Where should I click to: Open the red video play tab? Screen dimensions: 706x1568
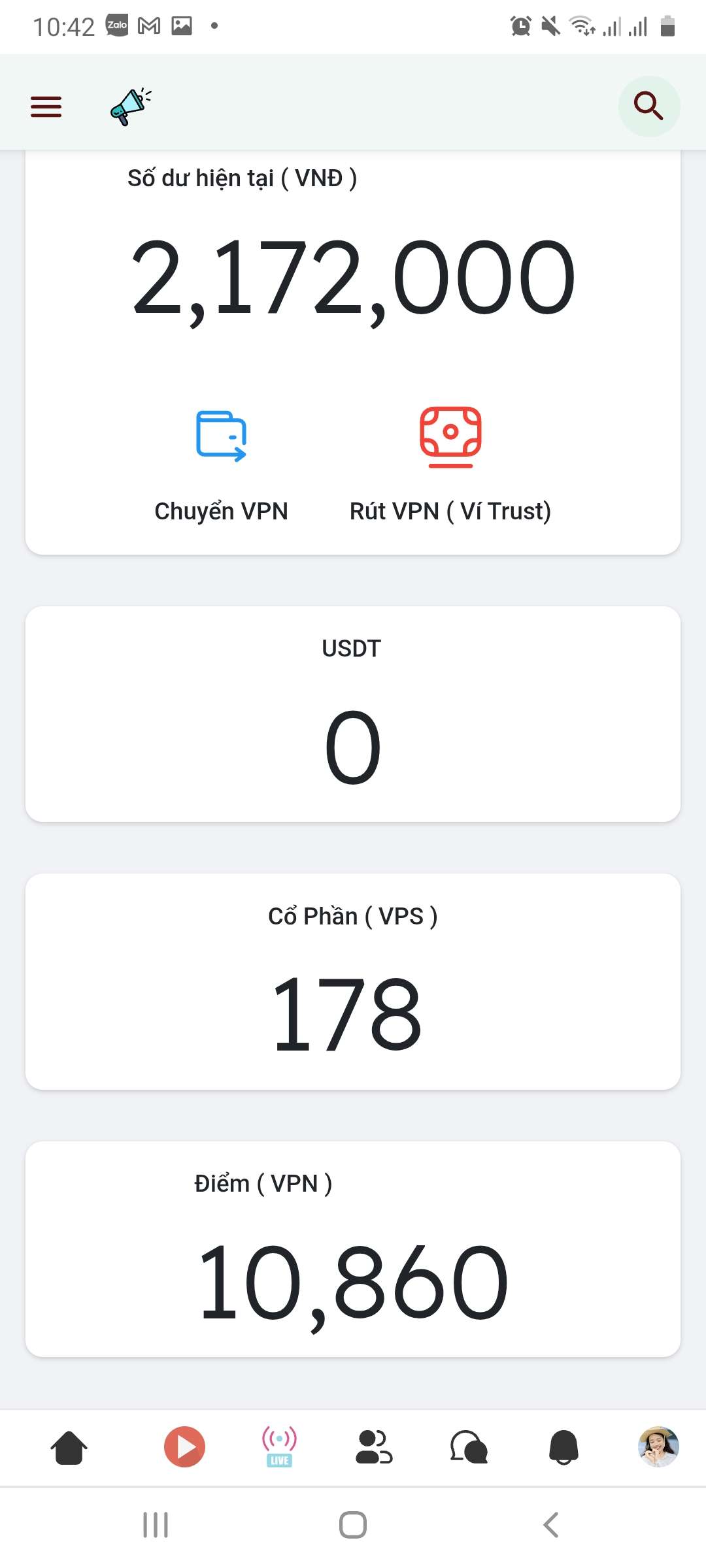[x=184, y=1446]
